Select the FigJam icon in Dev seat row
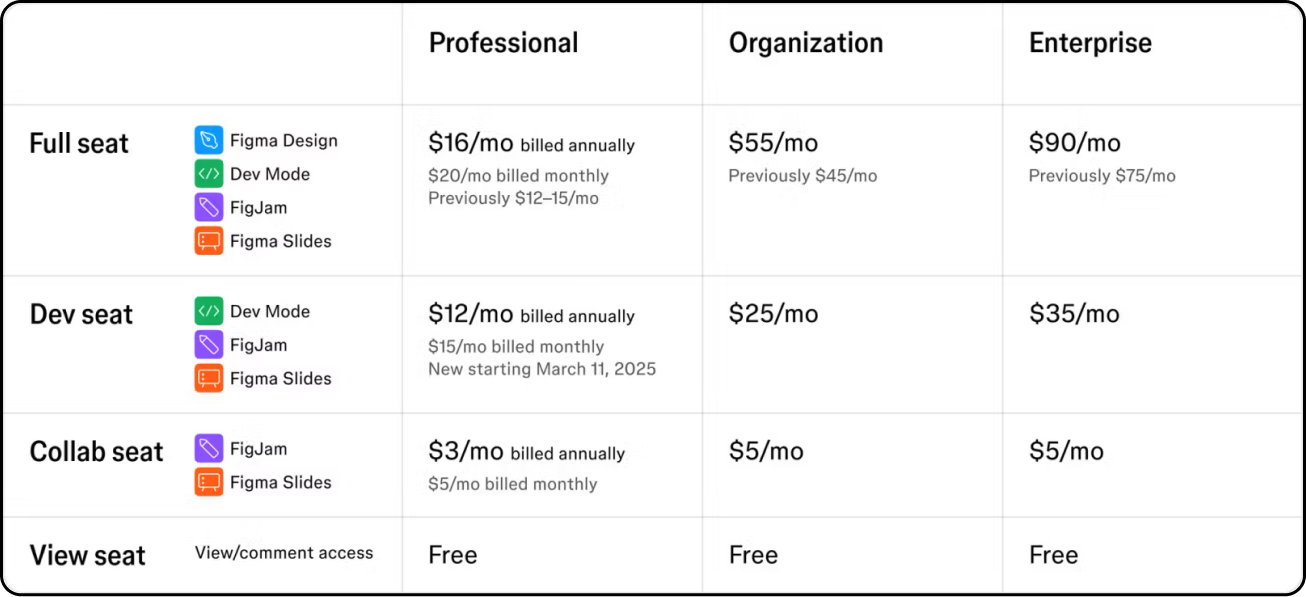The image size is (1306, 597). 208,345
